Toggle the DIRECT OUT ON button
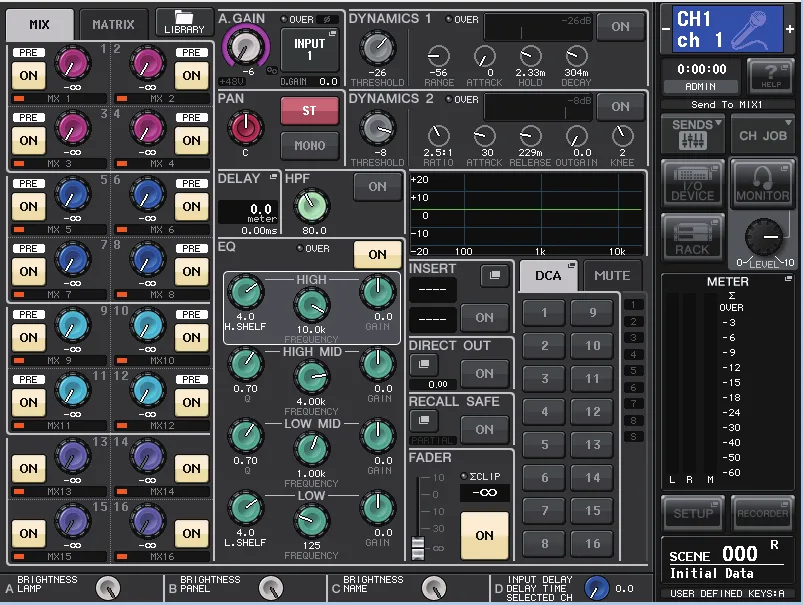Image resolution: width=803 pixels, height=605 pixels. tap(484, 373)
